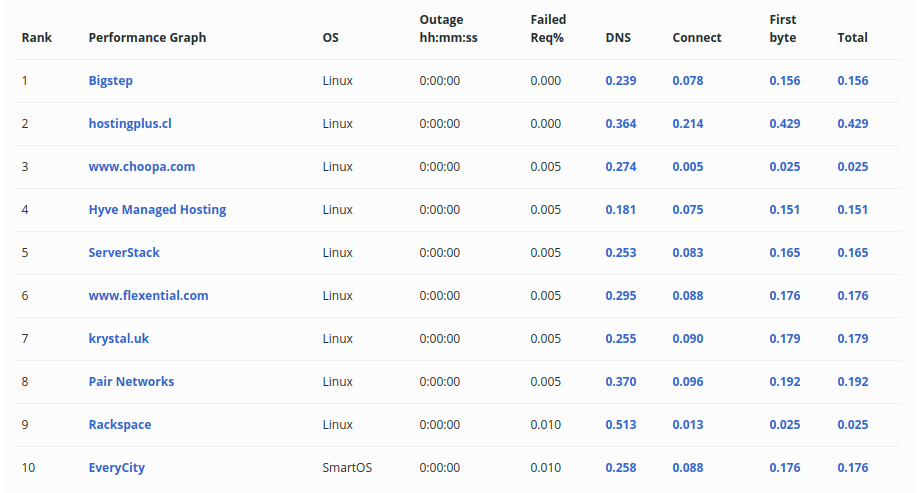Select Linux in the Pair Networks row
The height and width of the screenshot is (493, 918).
337,382
